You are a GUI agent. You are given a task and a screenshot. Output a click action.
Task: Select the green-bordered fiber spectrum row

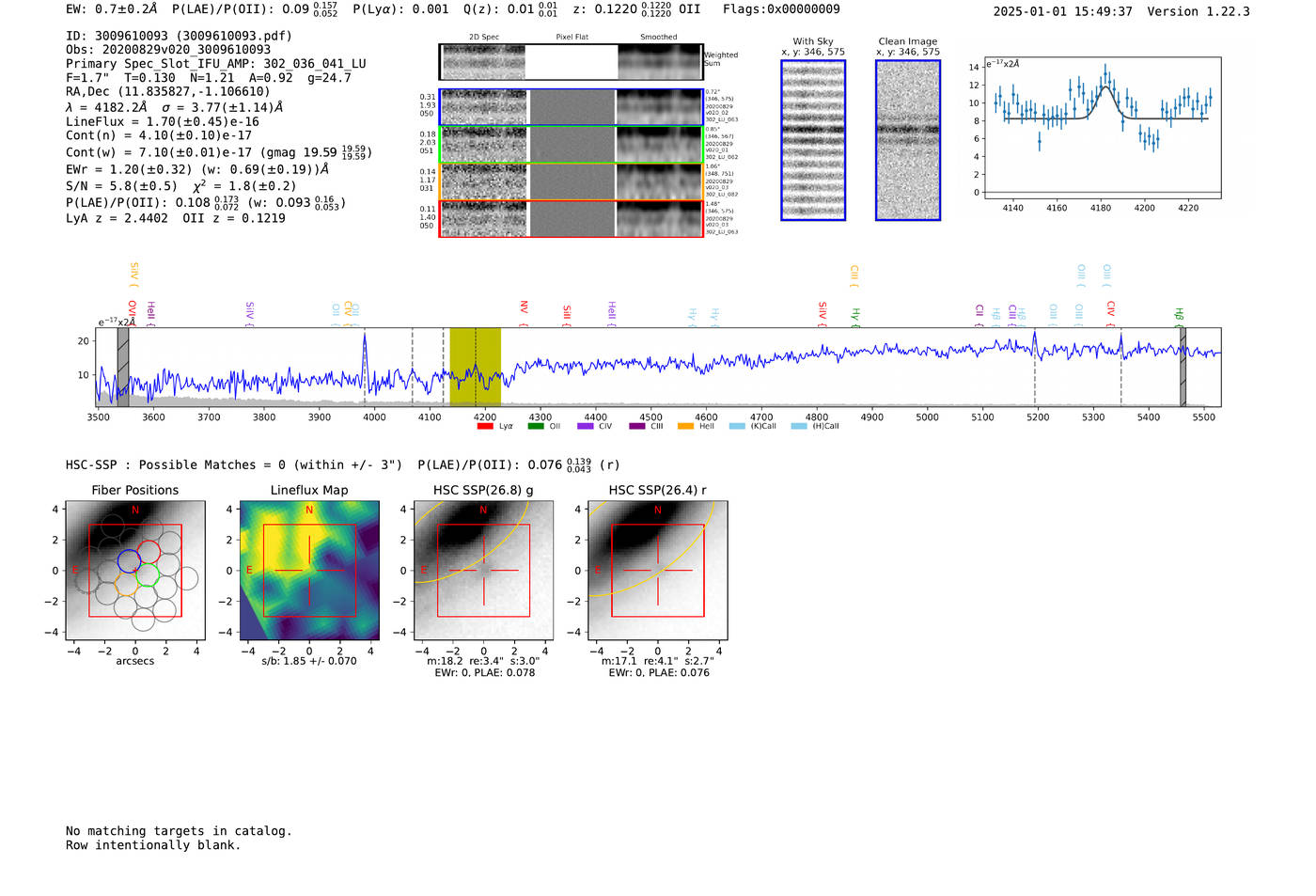click(x=572, y=145)
